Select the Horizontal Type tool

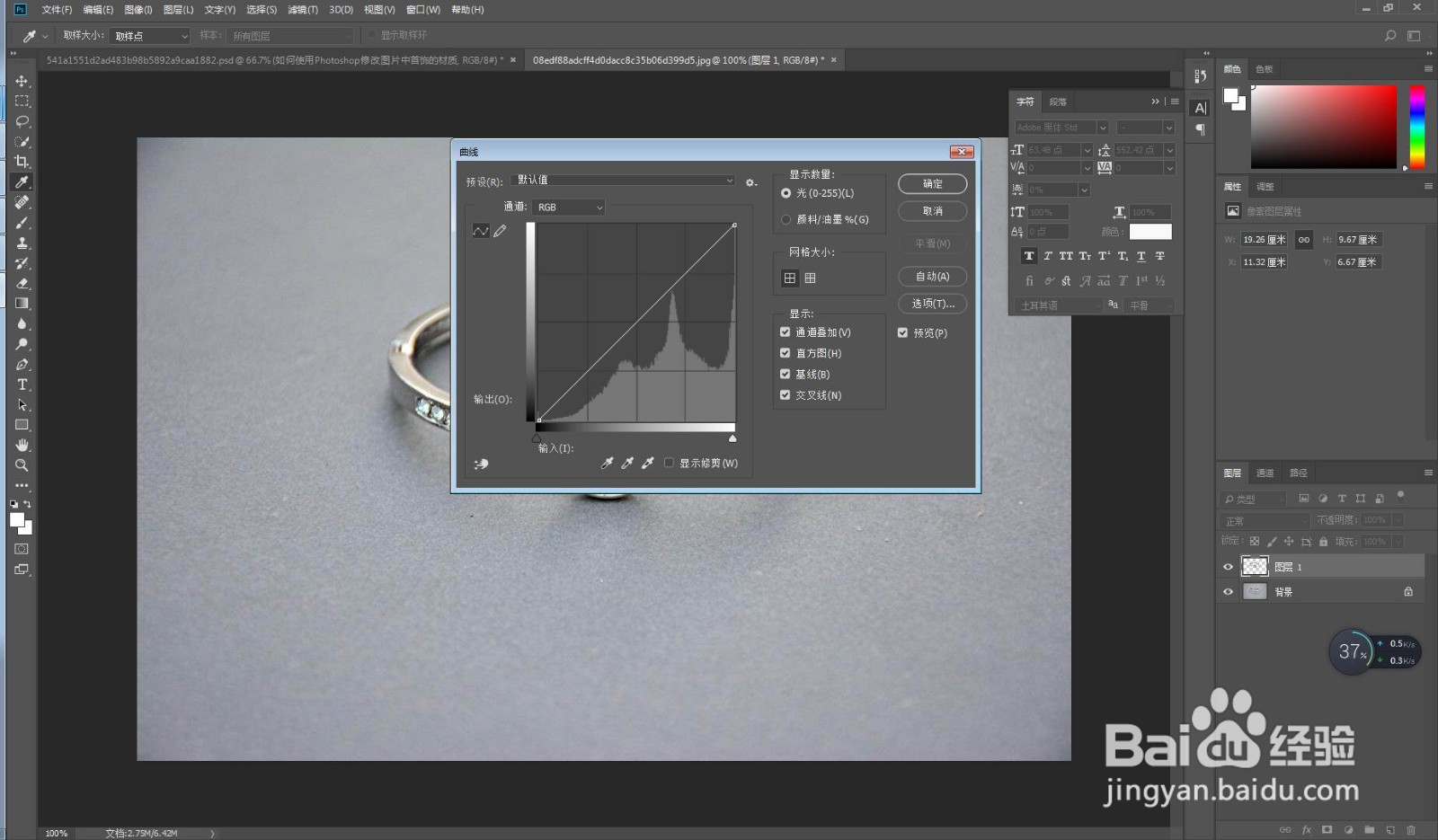[x=22, y=385]
